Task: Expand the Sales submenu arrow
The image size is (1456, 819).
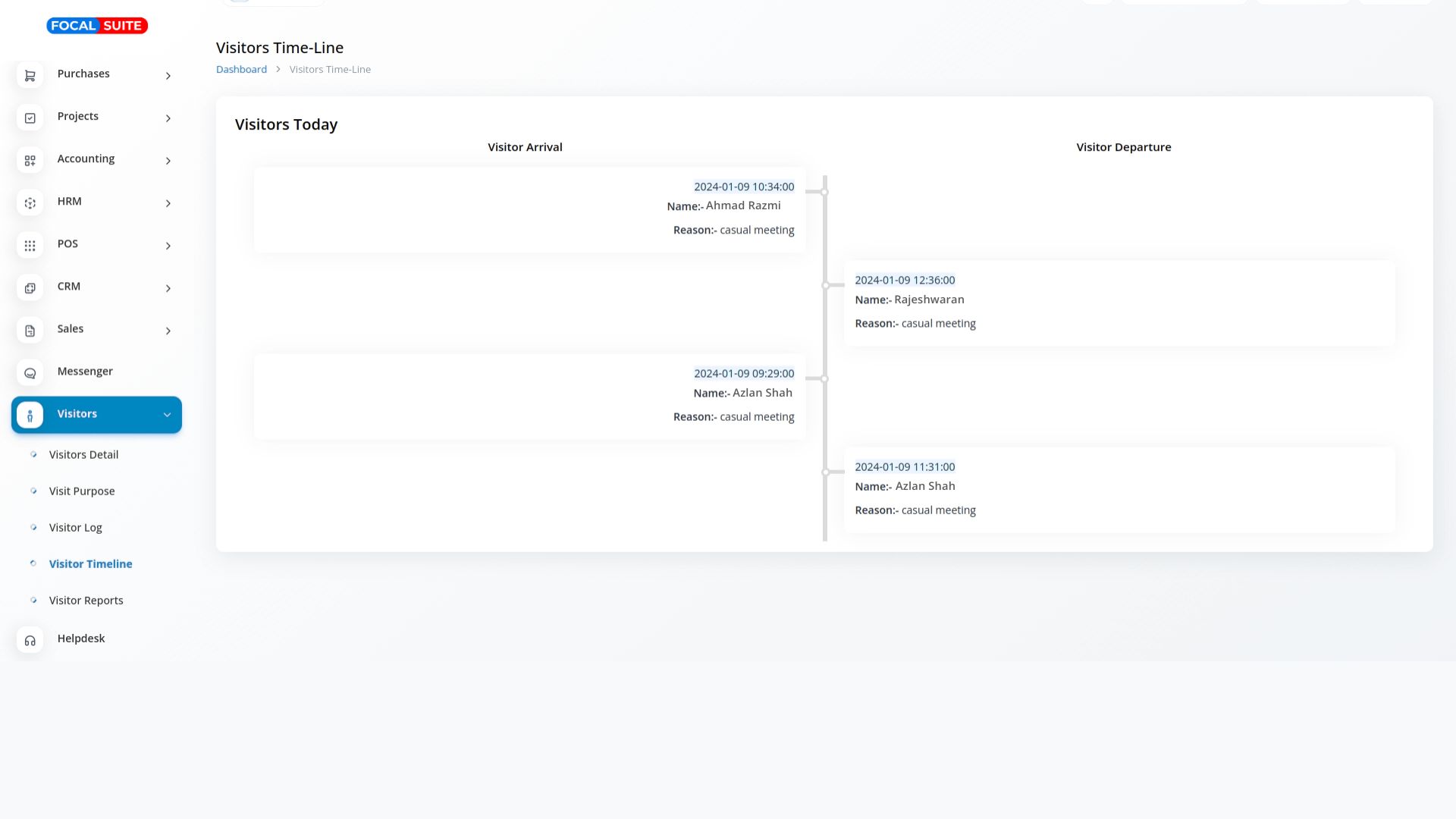Action: tap(168, 331)
